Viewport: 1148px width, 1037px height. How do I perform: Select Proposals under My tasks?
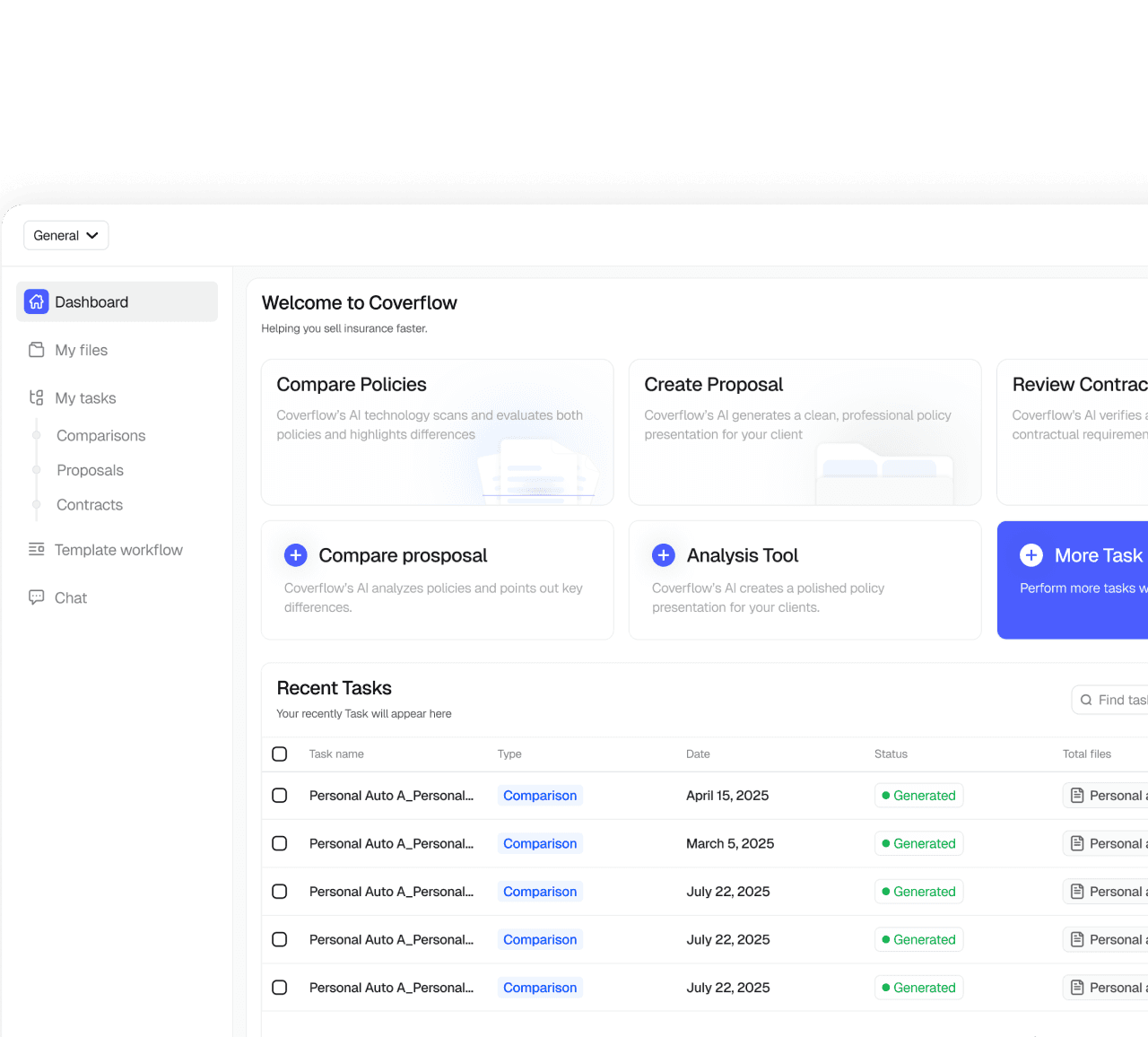point(90,470)
